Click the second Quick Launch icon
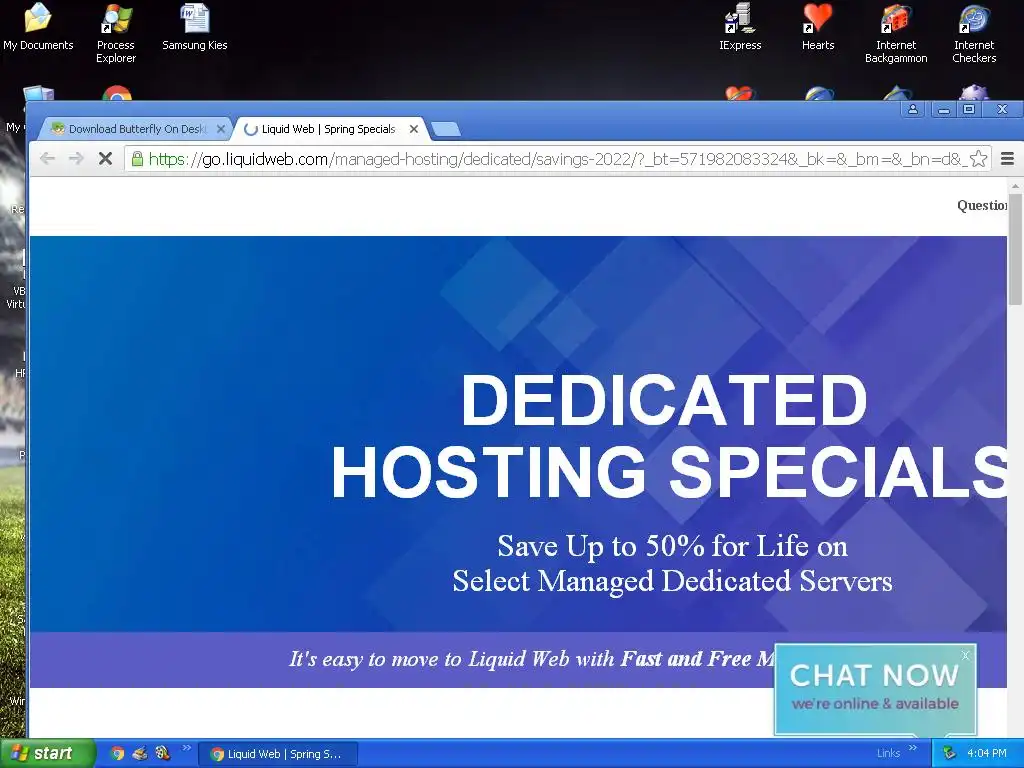Viewport: 1024px width, 768px height. 140,754
